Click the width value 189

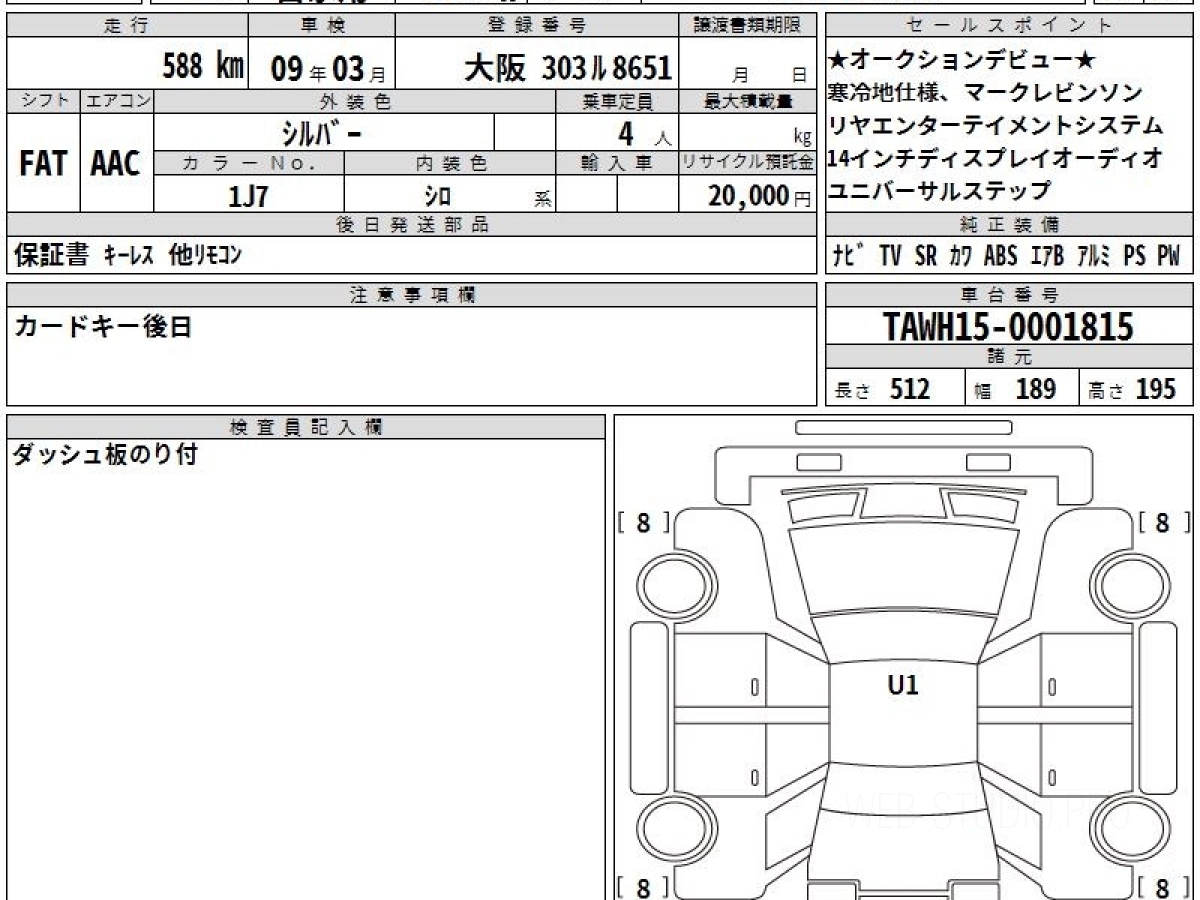pos(1036,389)
